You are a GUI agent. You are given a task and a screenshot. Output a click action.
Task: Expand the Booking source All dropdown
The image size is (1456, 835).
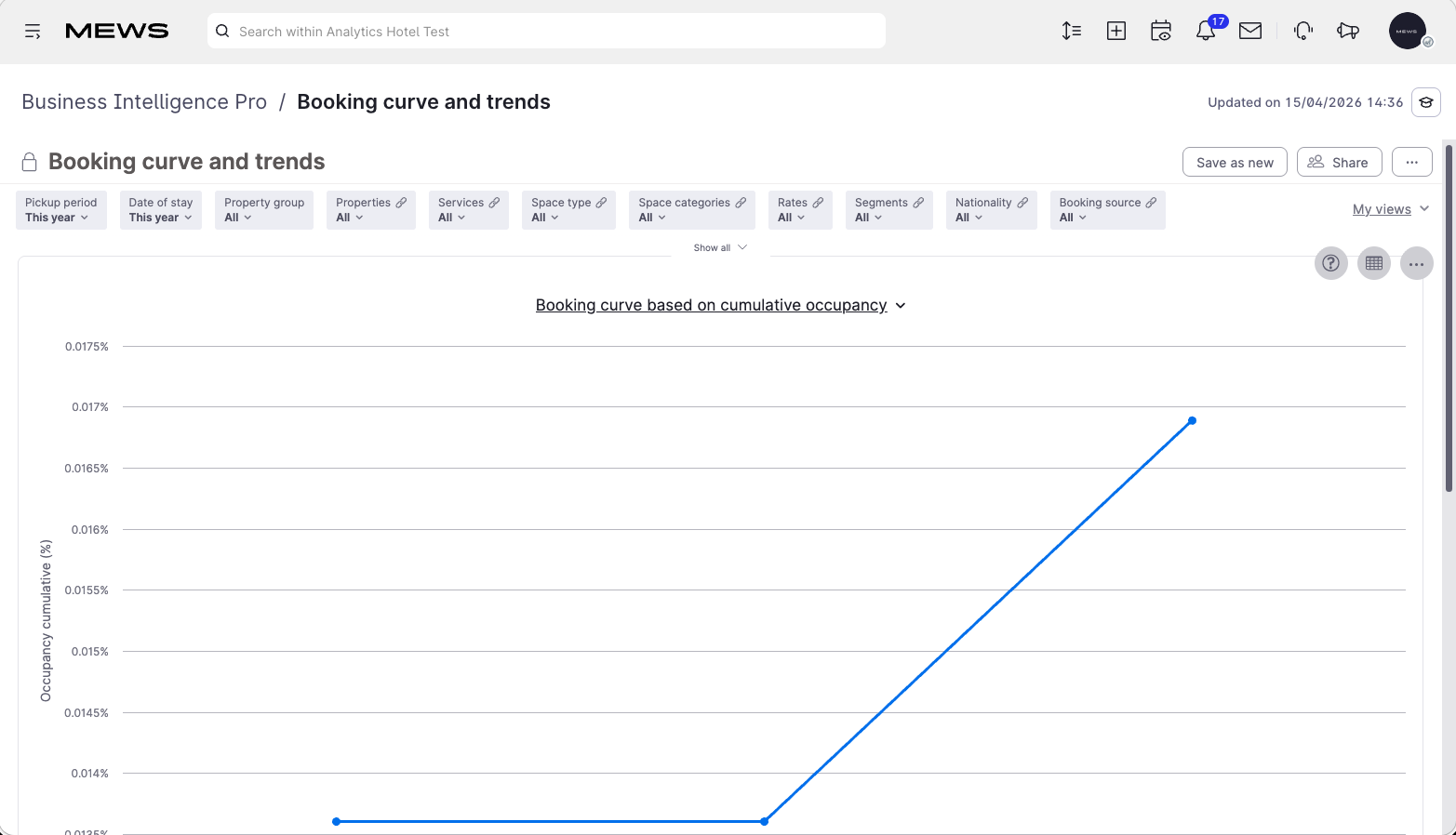(1073, 218)
